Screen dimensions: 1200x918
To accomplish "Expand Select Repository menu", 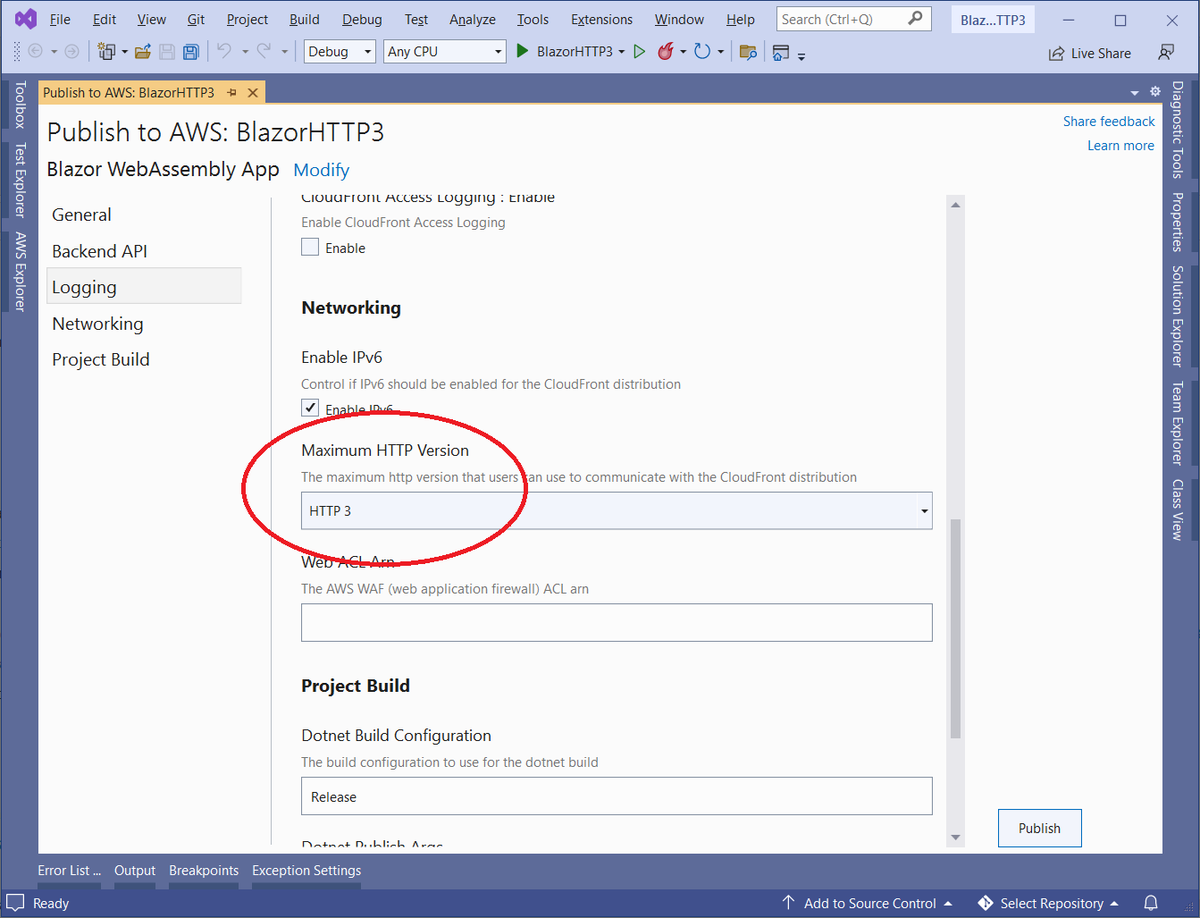I will tap(1049, 903).
